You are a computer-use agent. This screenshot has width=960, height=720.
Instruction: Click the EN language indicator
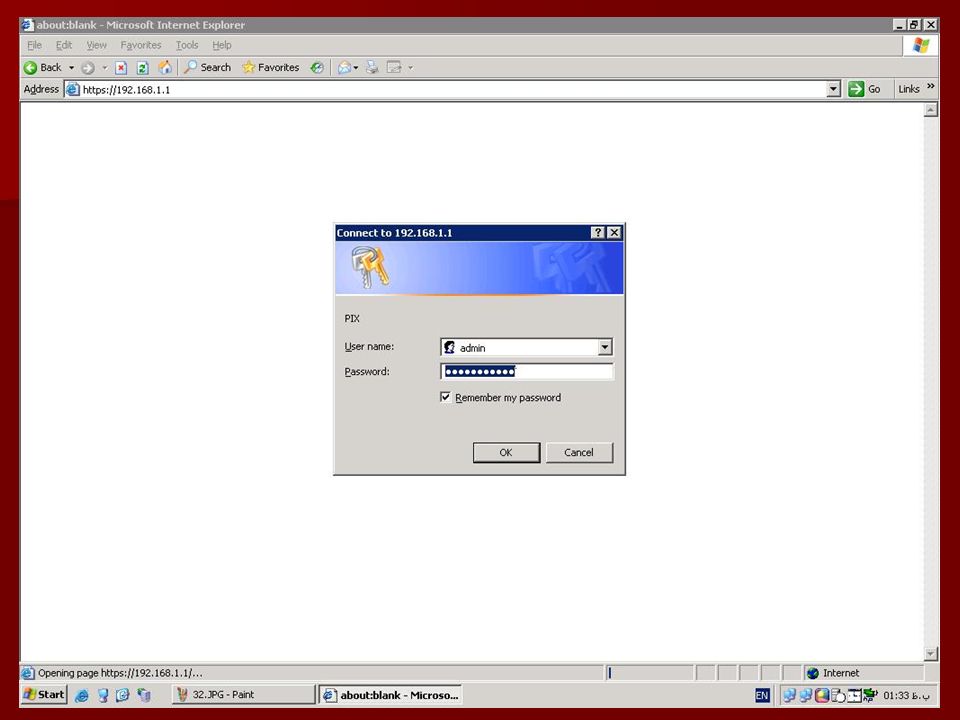[762, 695]
